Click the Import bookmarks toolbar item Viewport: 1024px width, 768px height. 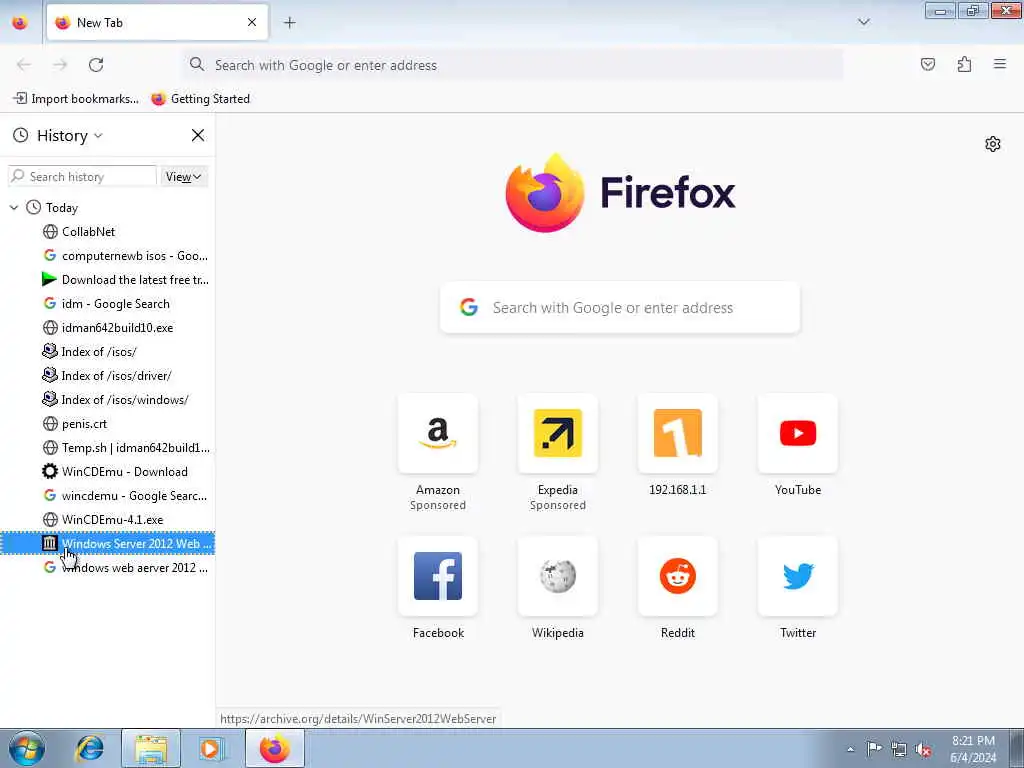point(76,99)
